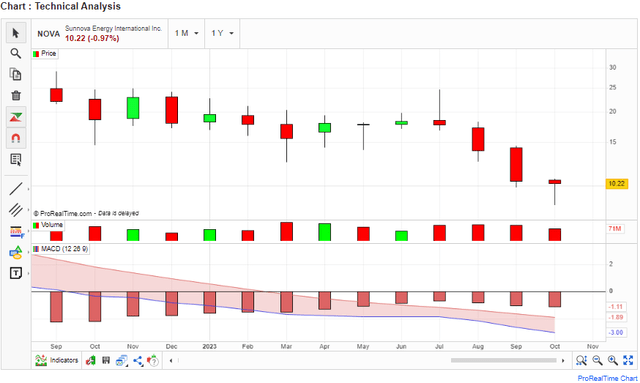The height and width of the screenshot is (383, 640).
Task: Select the shapes drawing tool
Action: (16, 252)
